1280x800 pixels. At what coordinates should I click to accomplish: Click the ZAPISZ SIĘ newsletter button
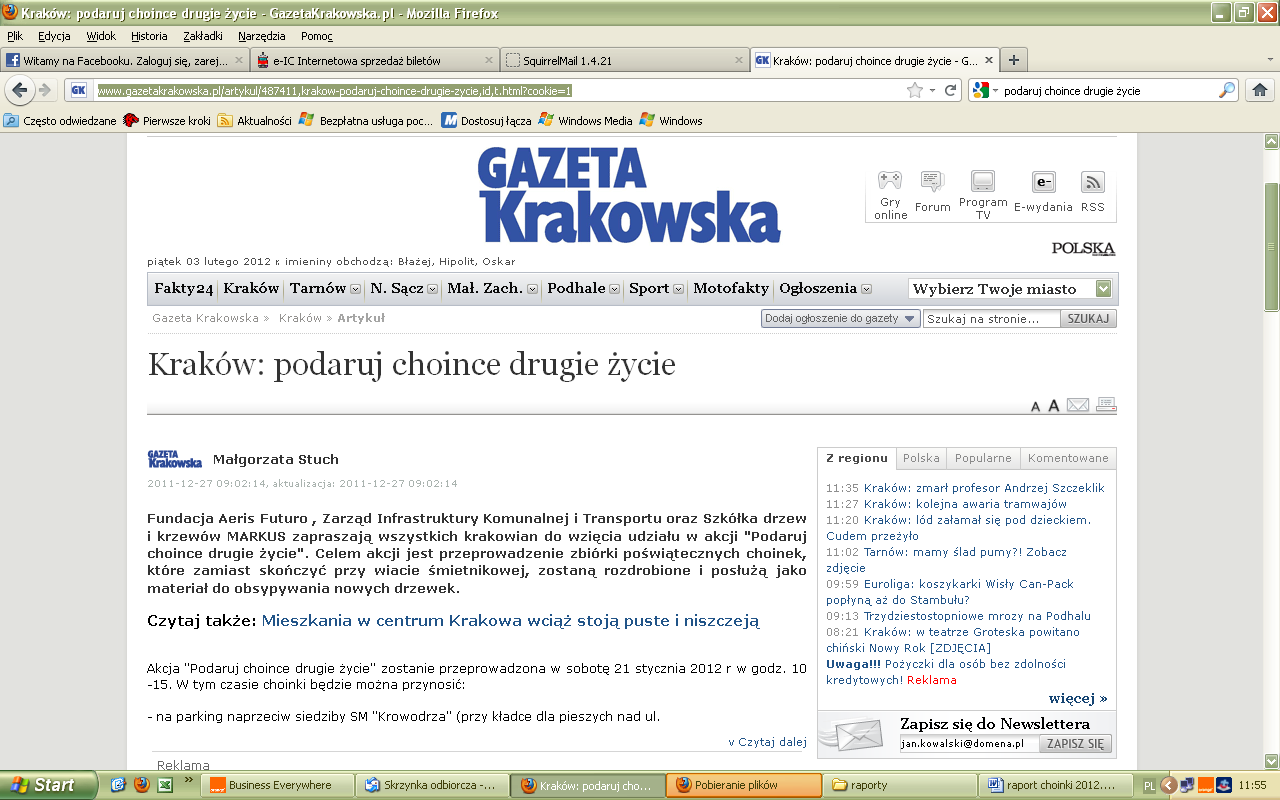pyautogui.click(x=1076, y=744)
